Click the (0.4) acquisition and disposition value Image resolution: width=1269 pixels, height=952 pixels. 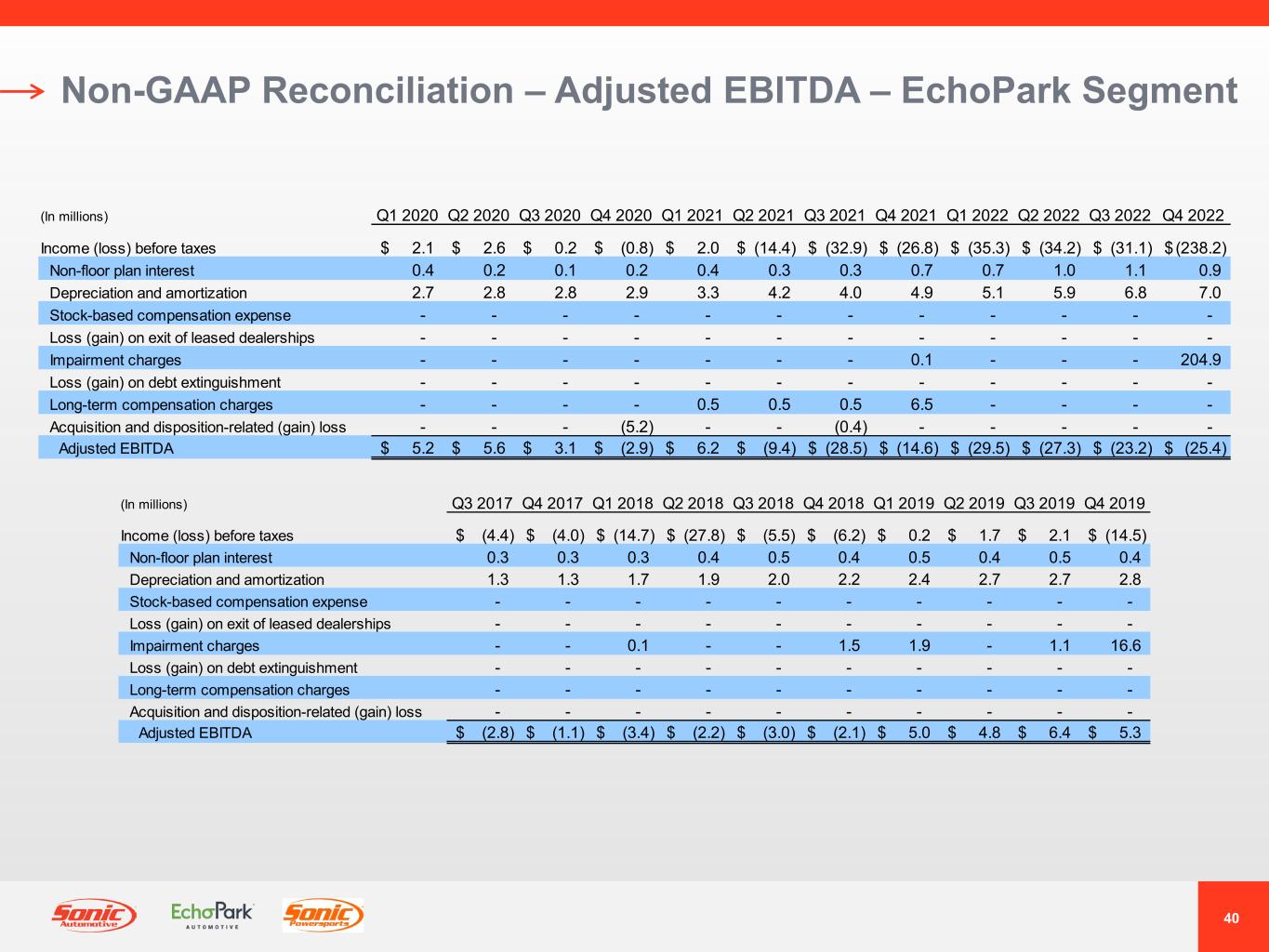851,427
